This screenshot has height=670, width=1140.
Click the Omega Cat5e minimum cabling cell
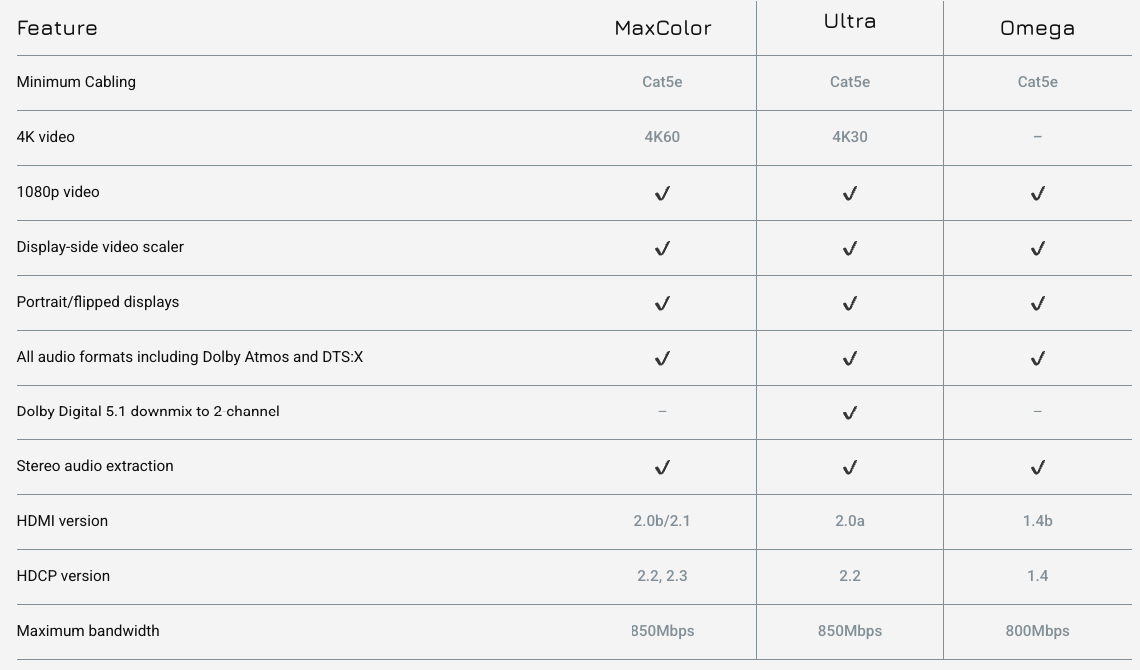[1037, 82]
